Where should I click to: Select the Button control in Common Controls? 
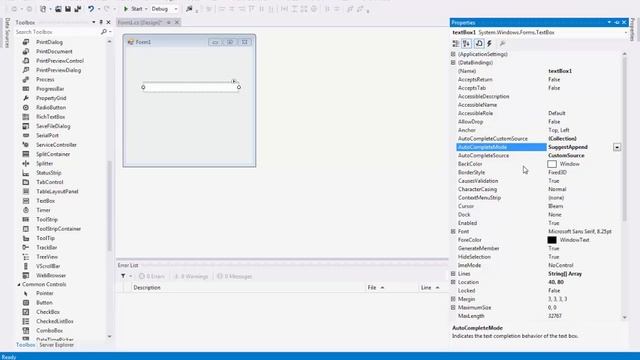pos(44,302)
